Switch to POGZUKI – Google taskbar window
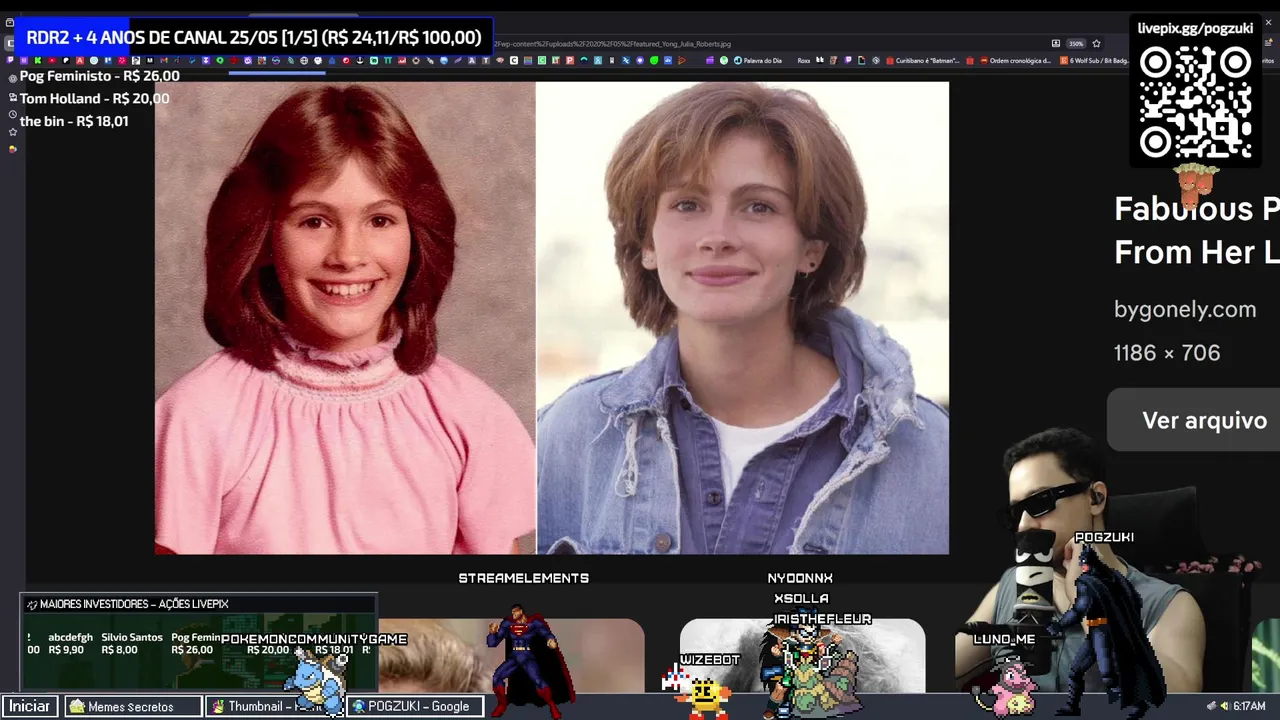The image size is (1280, 720). point(416,706)
